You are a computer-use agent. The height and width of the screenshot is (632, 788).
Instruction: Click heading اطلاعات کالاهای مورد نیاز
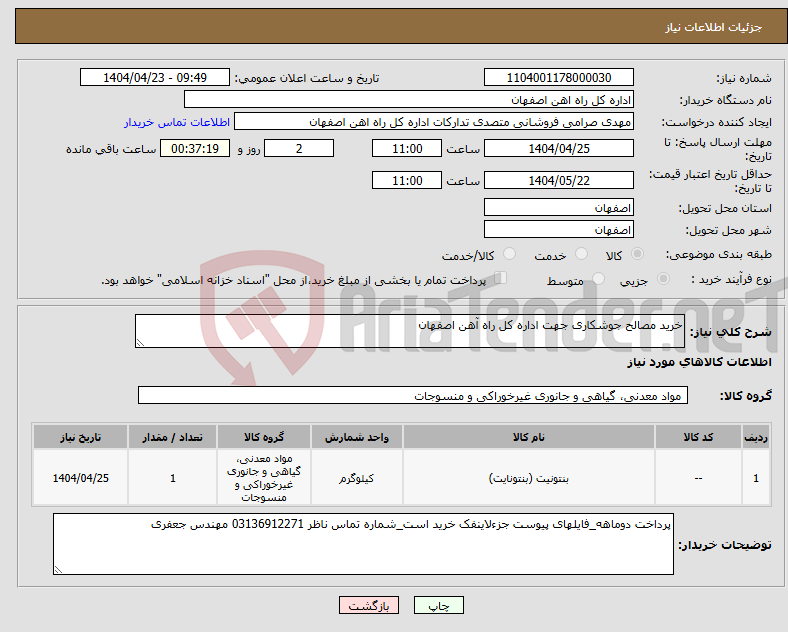(699, 362)
